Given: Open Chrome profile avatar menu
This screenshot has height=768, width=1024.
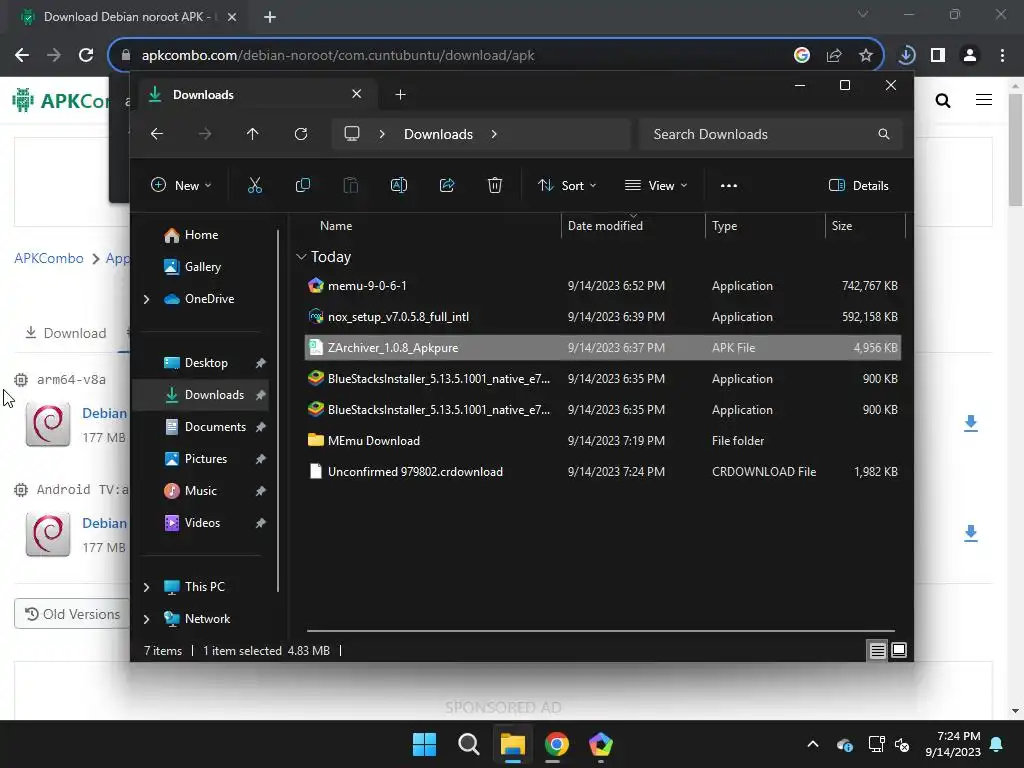Looking at the screenshot, I should 970,55.
